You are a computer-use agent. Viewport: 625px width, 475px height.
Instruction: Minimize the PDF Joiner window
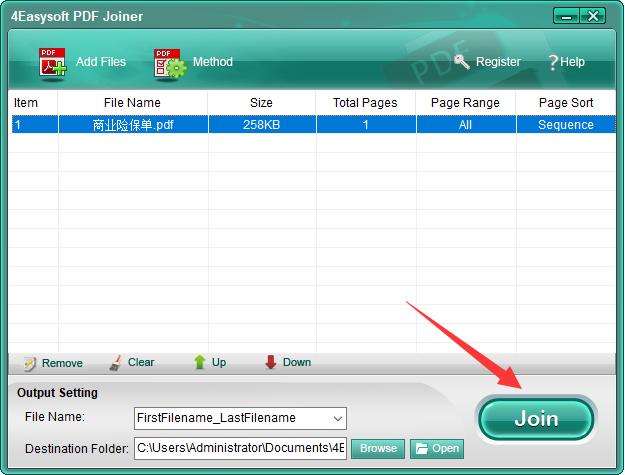(x=566, y=16)
